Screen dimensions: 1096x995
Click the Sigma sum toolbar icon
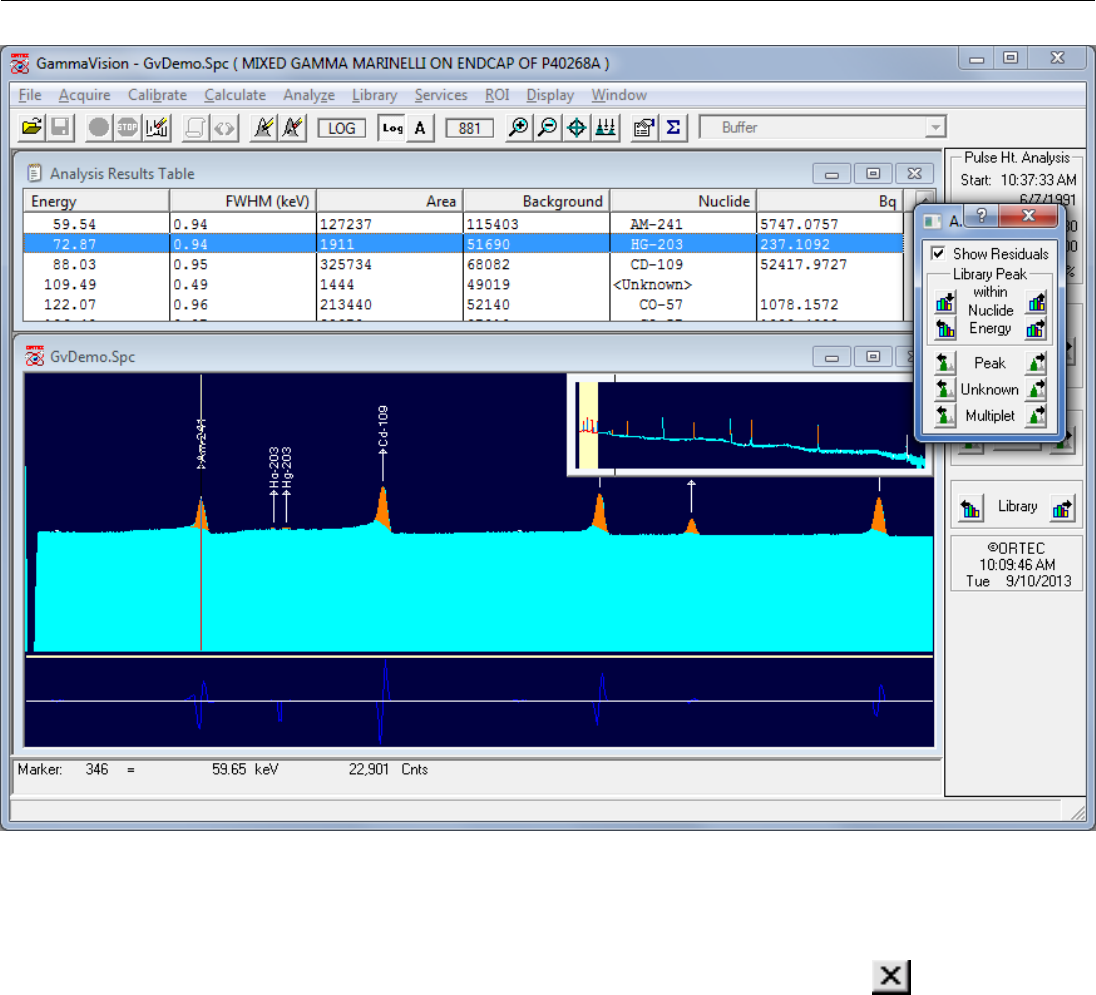(x=673, y=128)
